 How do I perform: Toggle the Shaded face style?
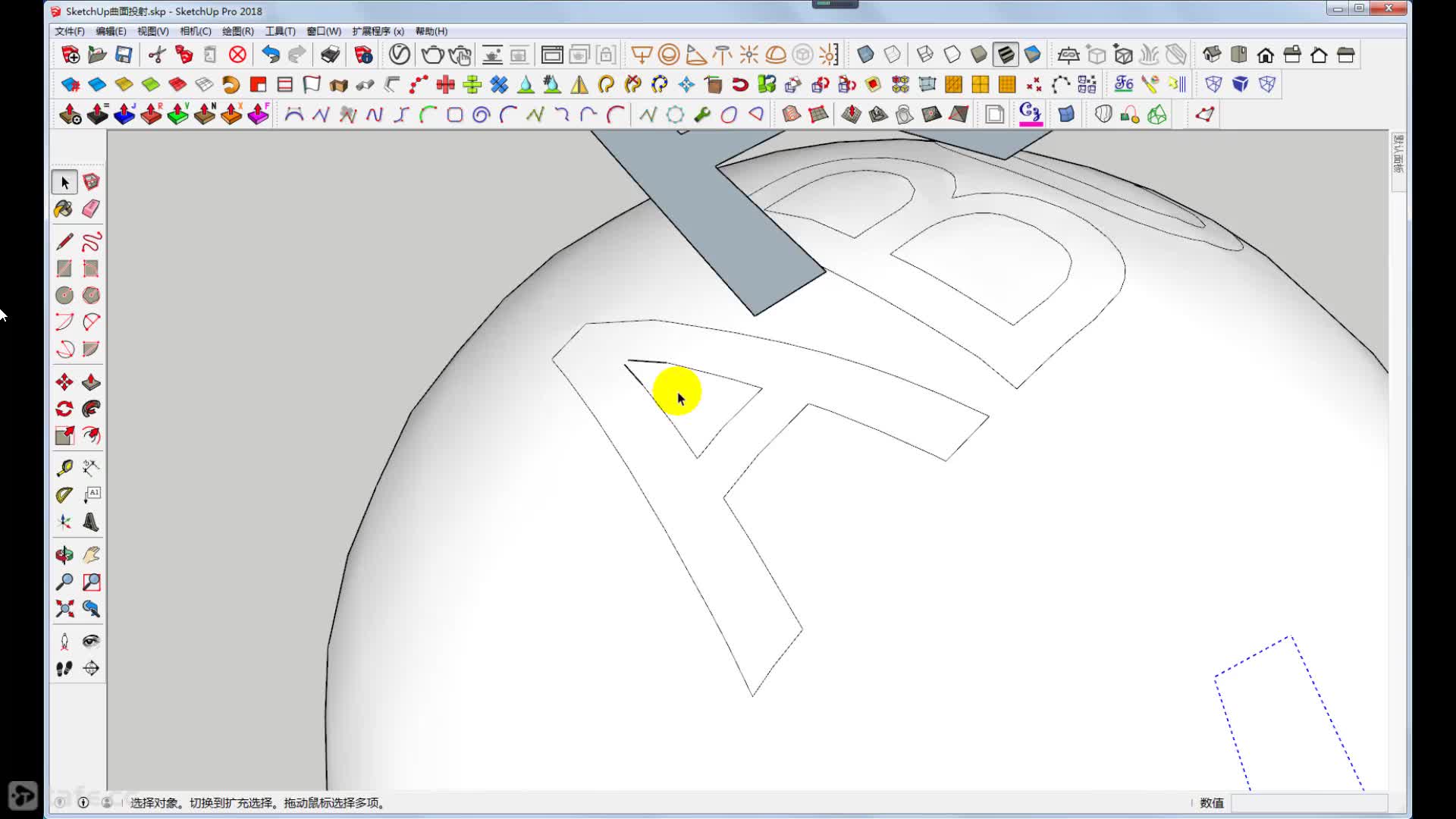[979, 55]
